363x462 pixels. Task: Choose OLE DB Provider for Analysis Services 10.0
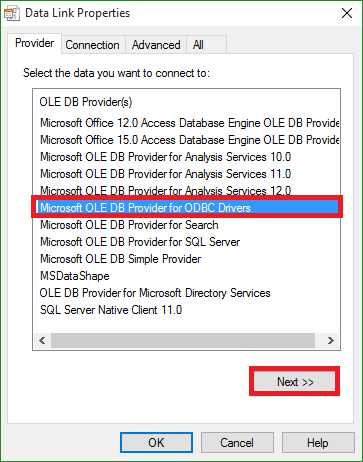point(166,157)
